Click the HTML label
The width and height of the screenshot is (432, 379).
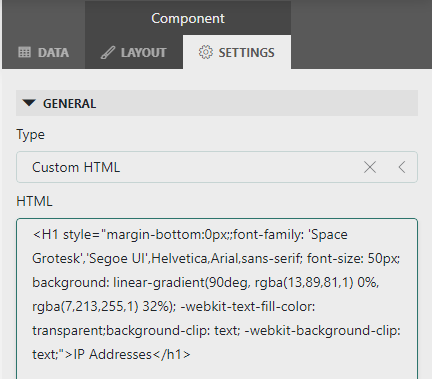[x=34, y=201]
